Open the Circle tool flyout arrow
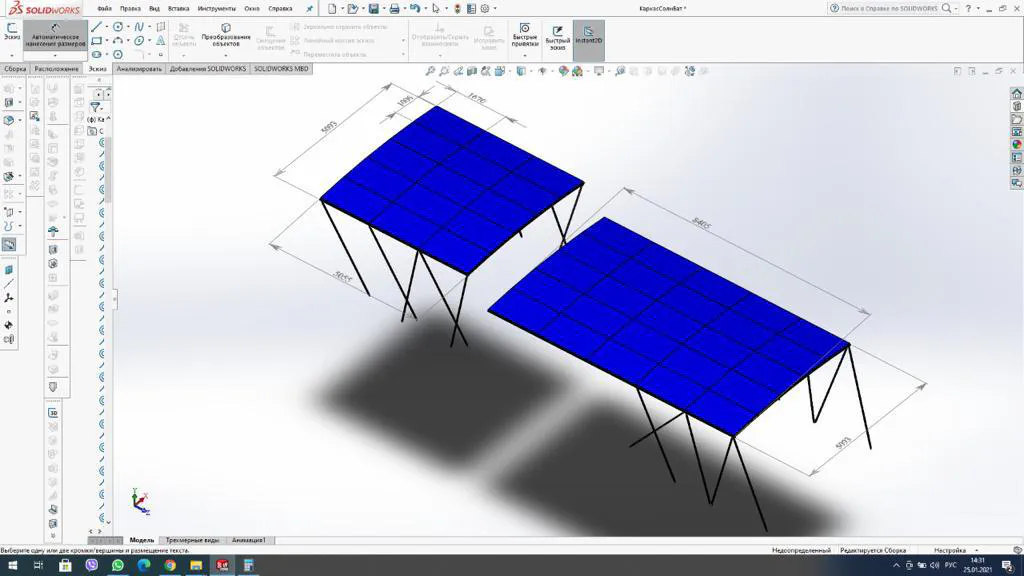The image size is (1024, 576). coord(128,27)
